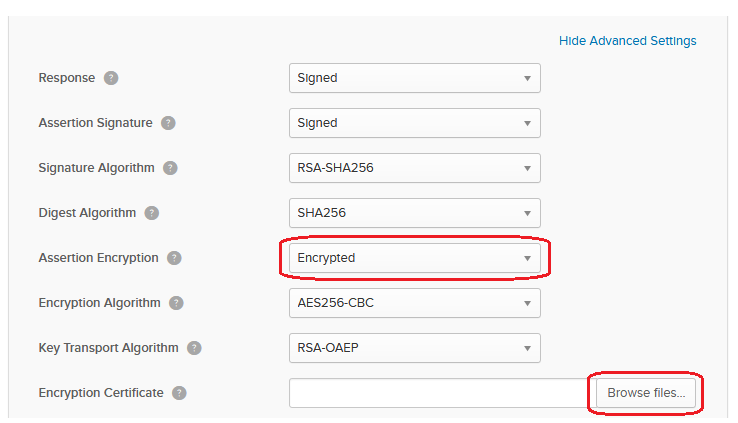The image size is (738, 423).
Task: Click the arrow on the Response dropdown
Action: tap(527, 79)
